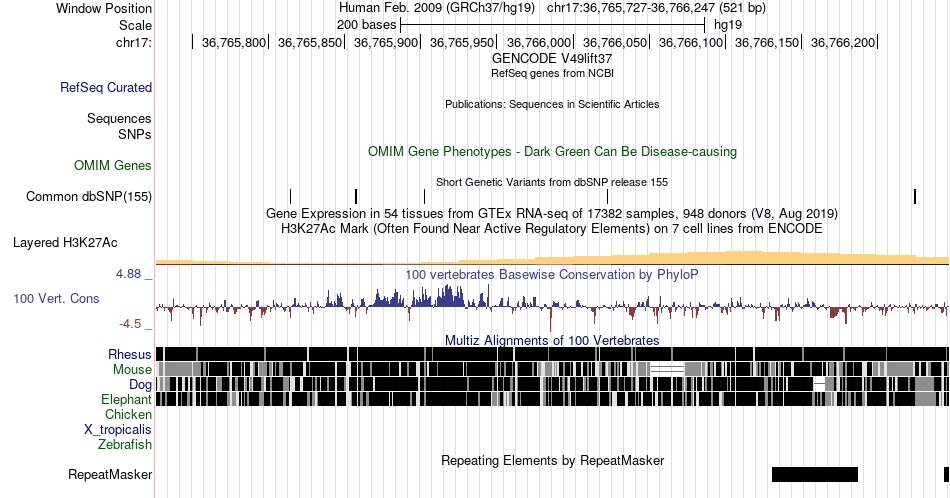The width and height of the screenshot is (950, 498).
Task: Click the double-line gap in Mouse alignment
Action: pos(667,369)
